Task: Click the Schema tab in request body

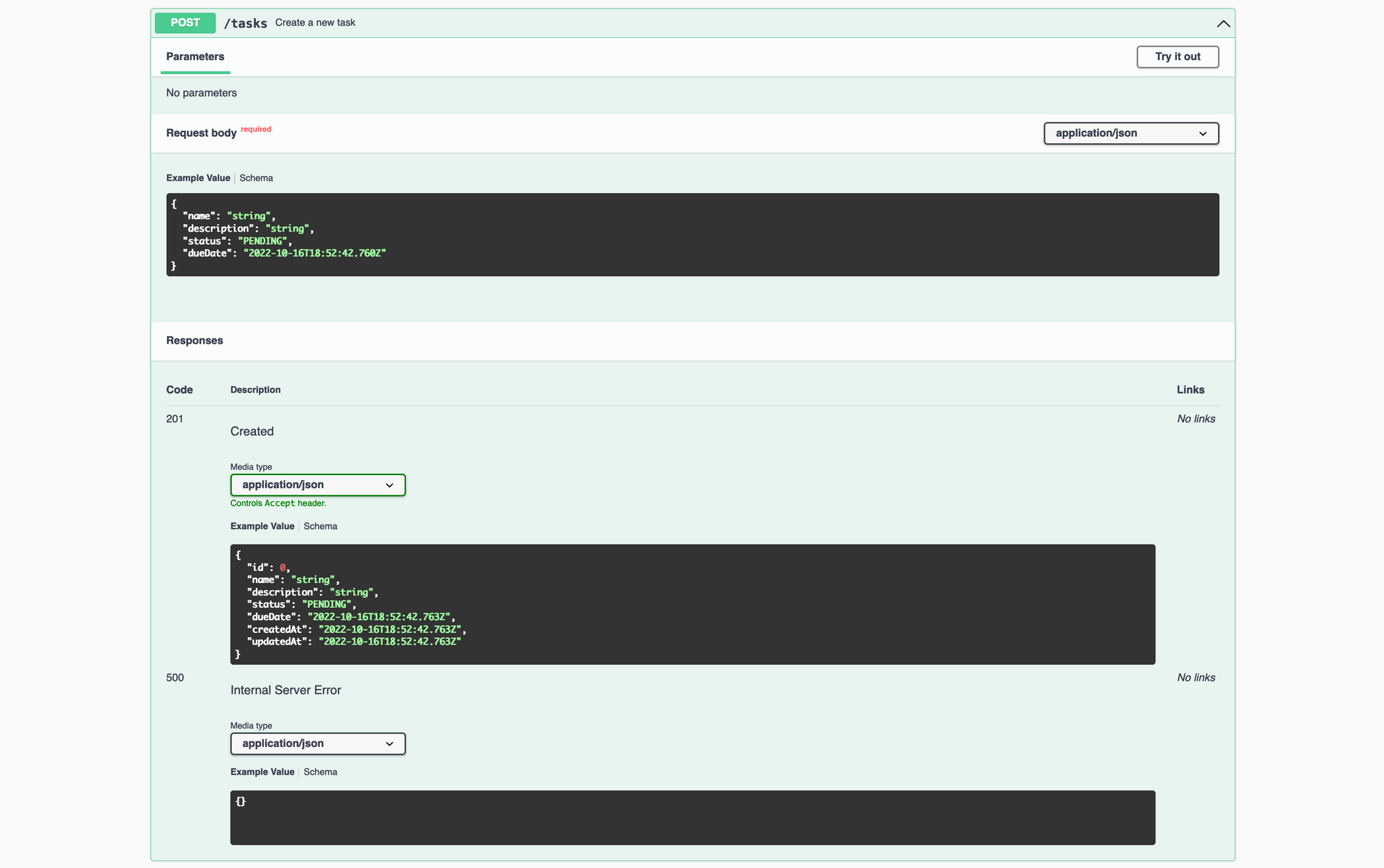Action: tap(256, 178)
